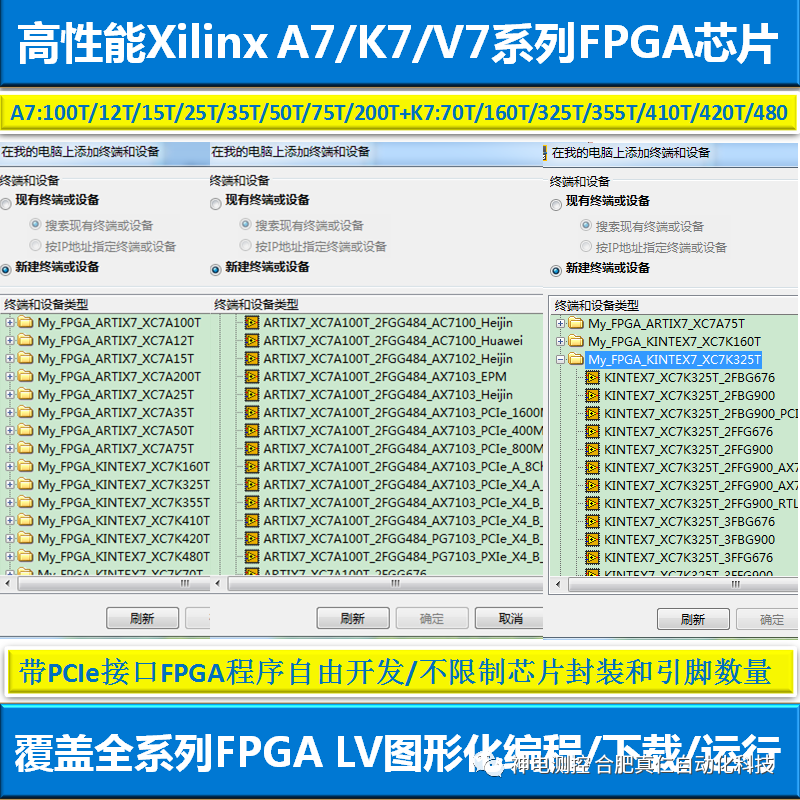Screen dimensions: 800x800
Task: Click folder icon of My_FPGA_ARTIX7_XC7A100T
Action: click(25, 322)
